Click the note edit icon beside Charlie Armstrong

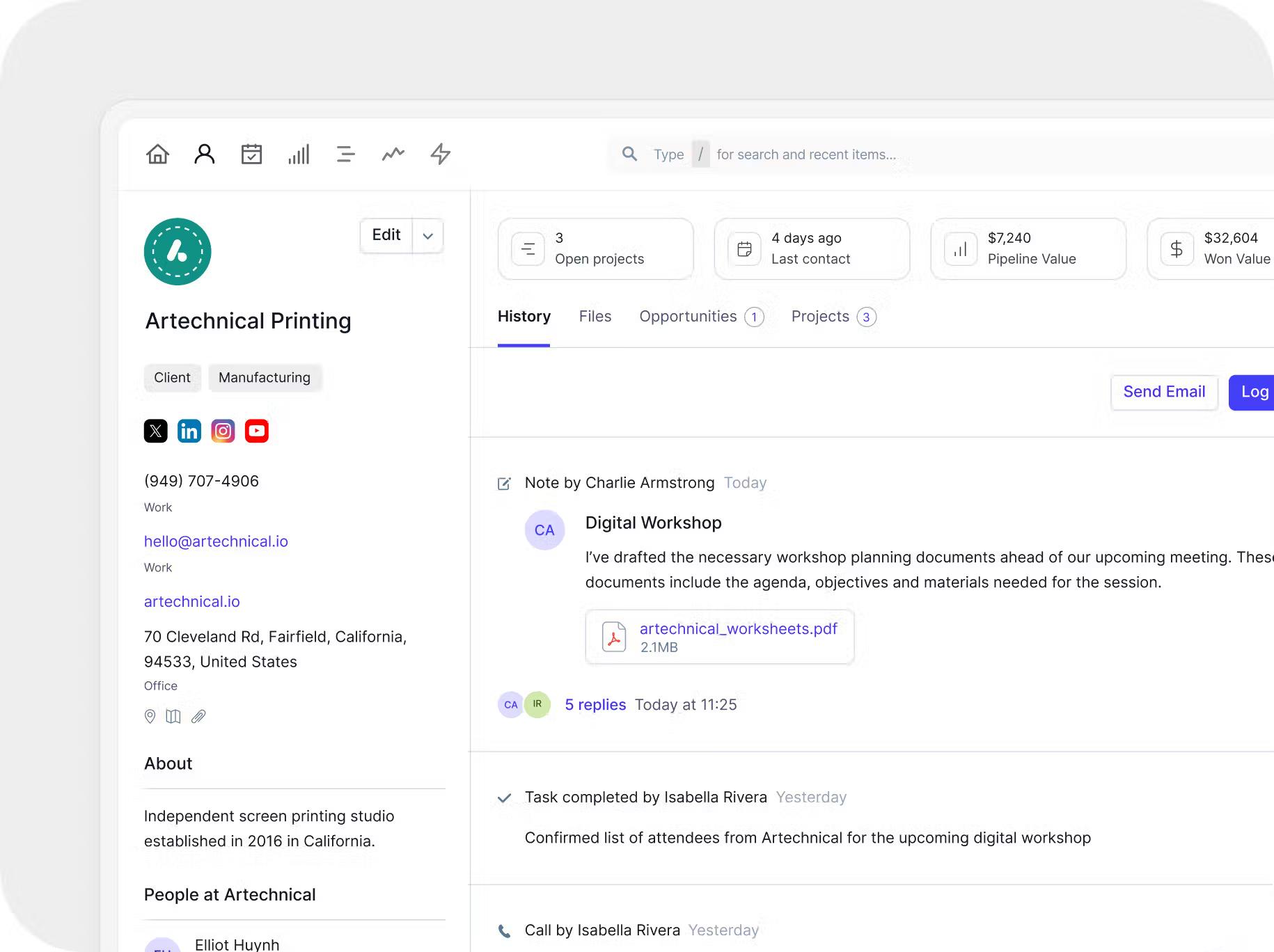(504, 484)
